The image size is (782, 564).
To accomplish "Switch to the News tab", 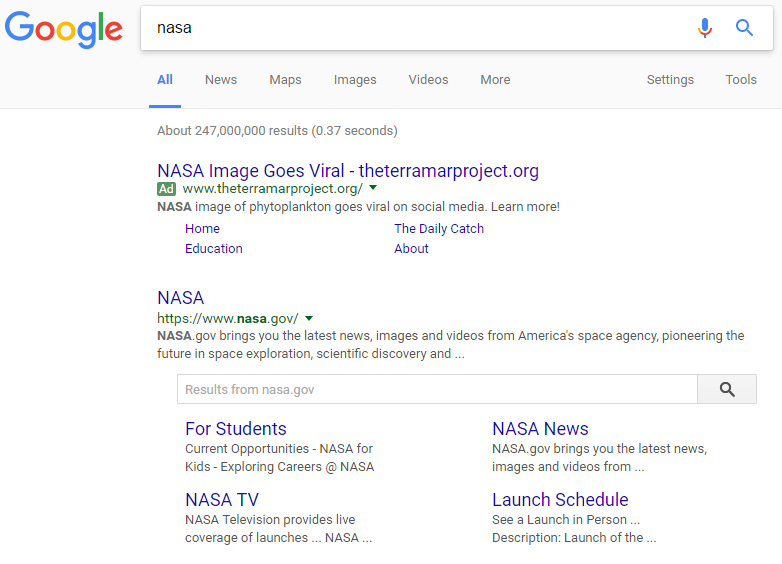I will tap(221, 80).
